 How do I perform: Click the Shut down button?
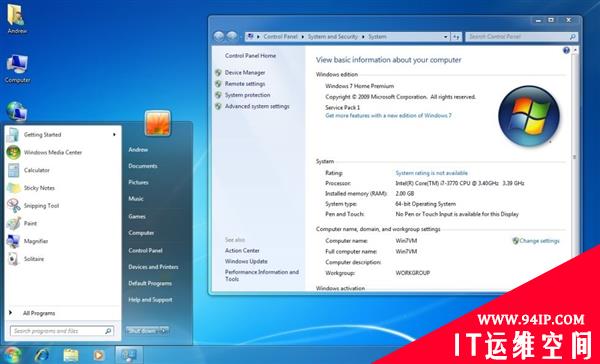click(x=143, y=331)
